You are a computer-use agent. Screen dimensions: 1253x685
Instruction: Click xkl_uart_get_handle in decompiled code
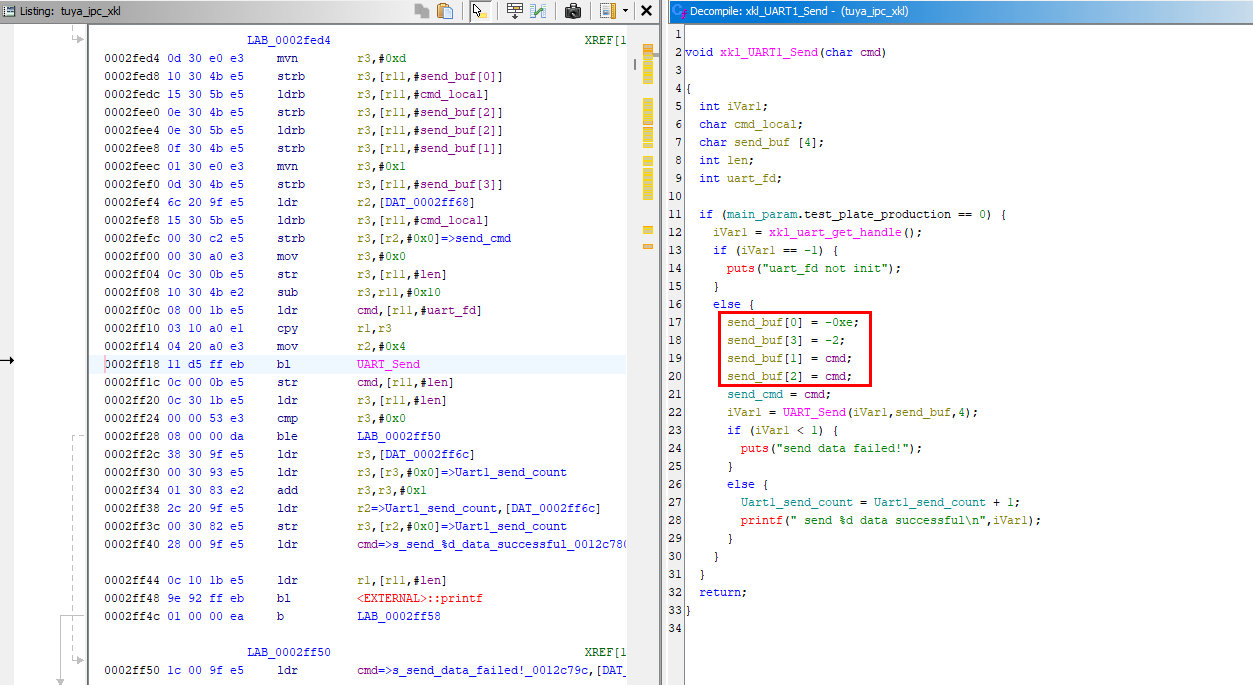coord(834,232)
